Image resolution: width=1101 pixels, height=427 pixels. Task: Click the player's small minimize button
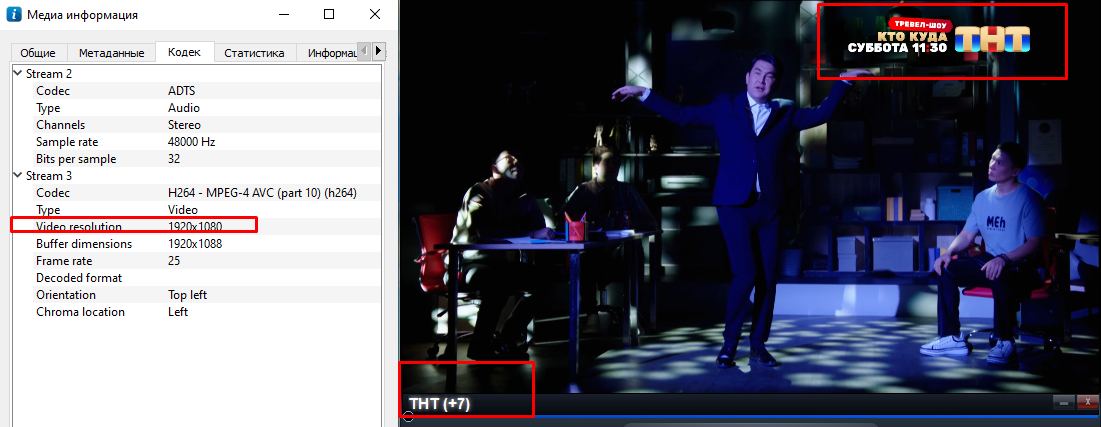coord(1065,402)
